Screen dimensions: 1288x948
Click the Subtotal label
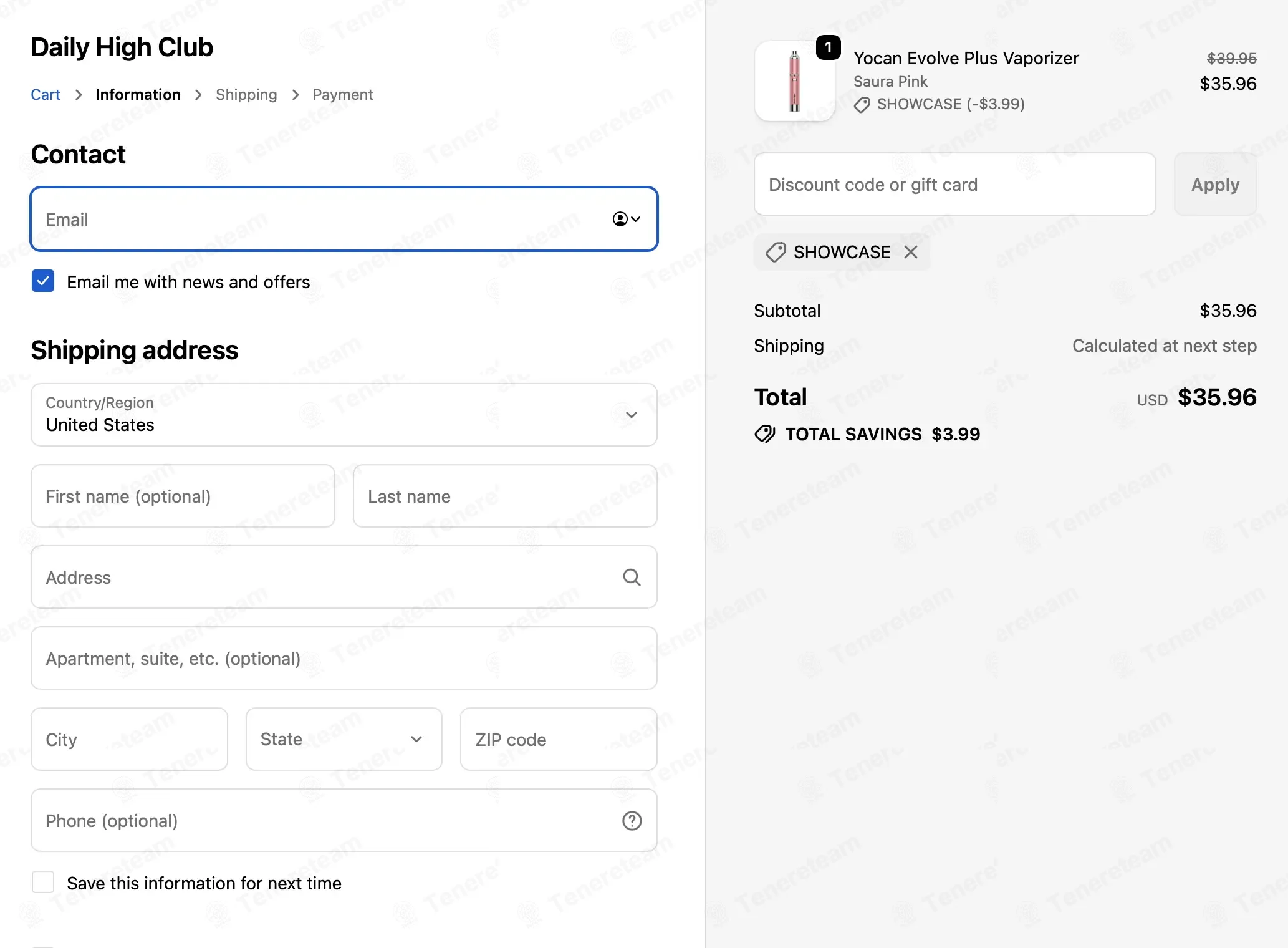tap(787, 311)
